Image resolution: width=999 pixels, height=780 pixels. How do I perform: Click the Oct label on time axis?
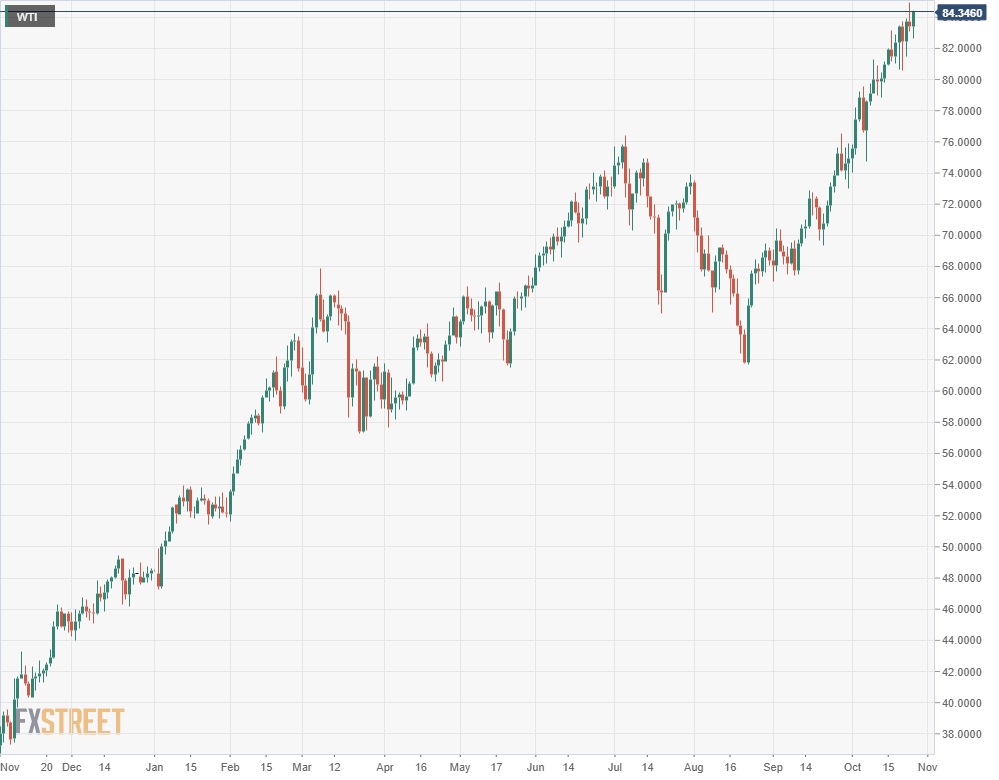click(x=852, y=767)
